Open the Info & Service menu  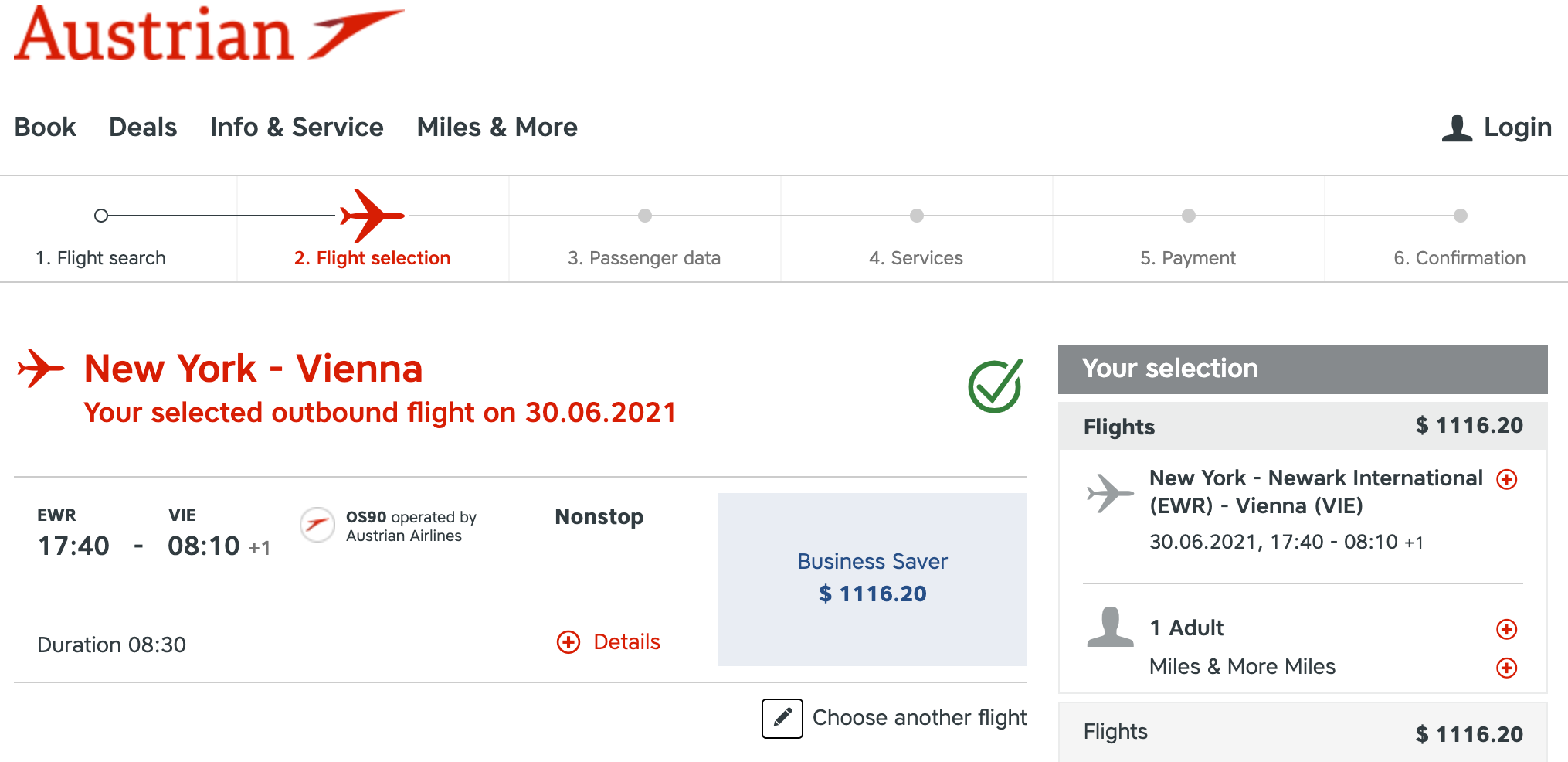297,128
